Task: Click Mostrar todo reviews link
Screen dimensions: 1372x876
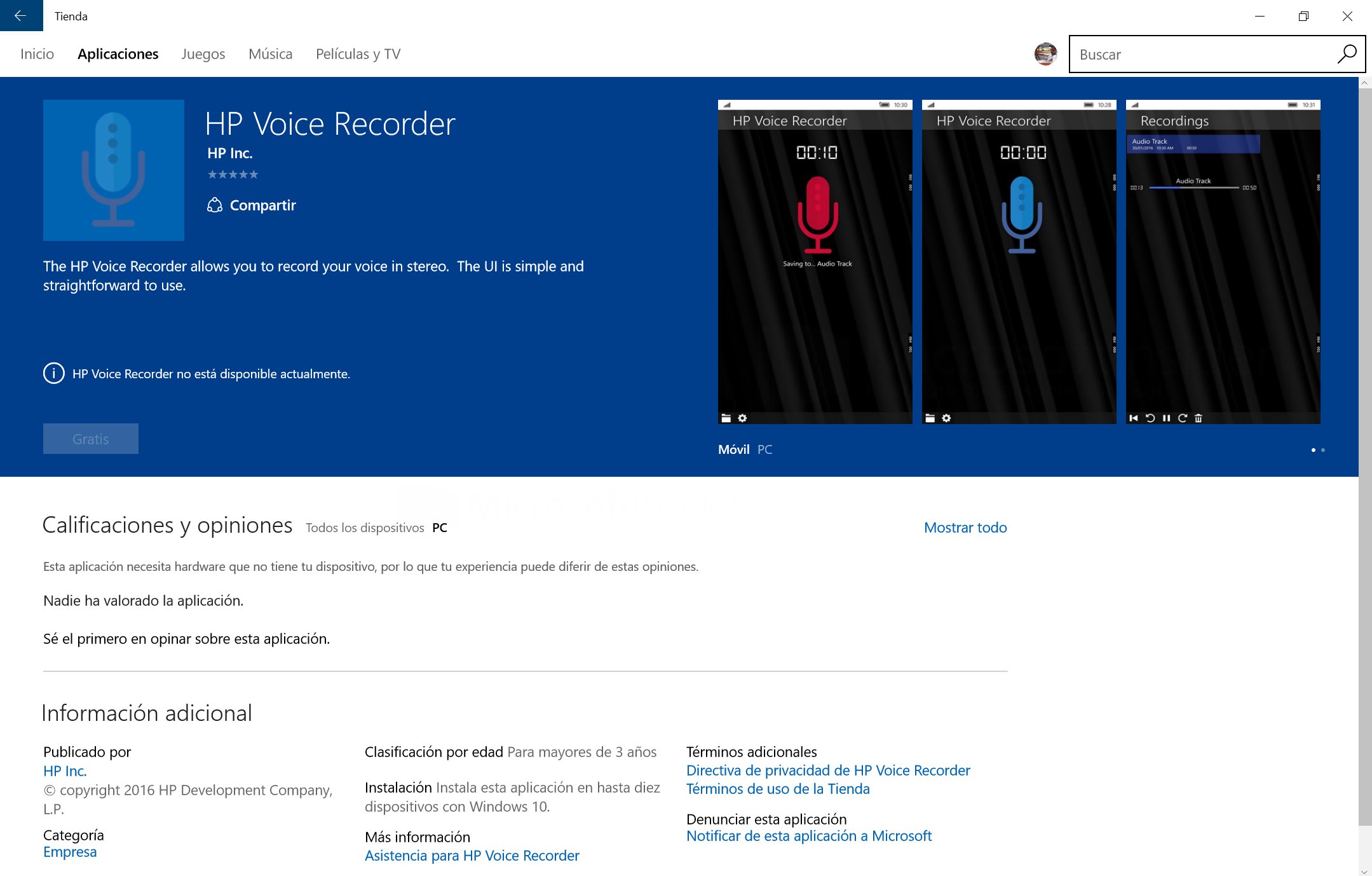Action: (965, 528)
